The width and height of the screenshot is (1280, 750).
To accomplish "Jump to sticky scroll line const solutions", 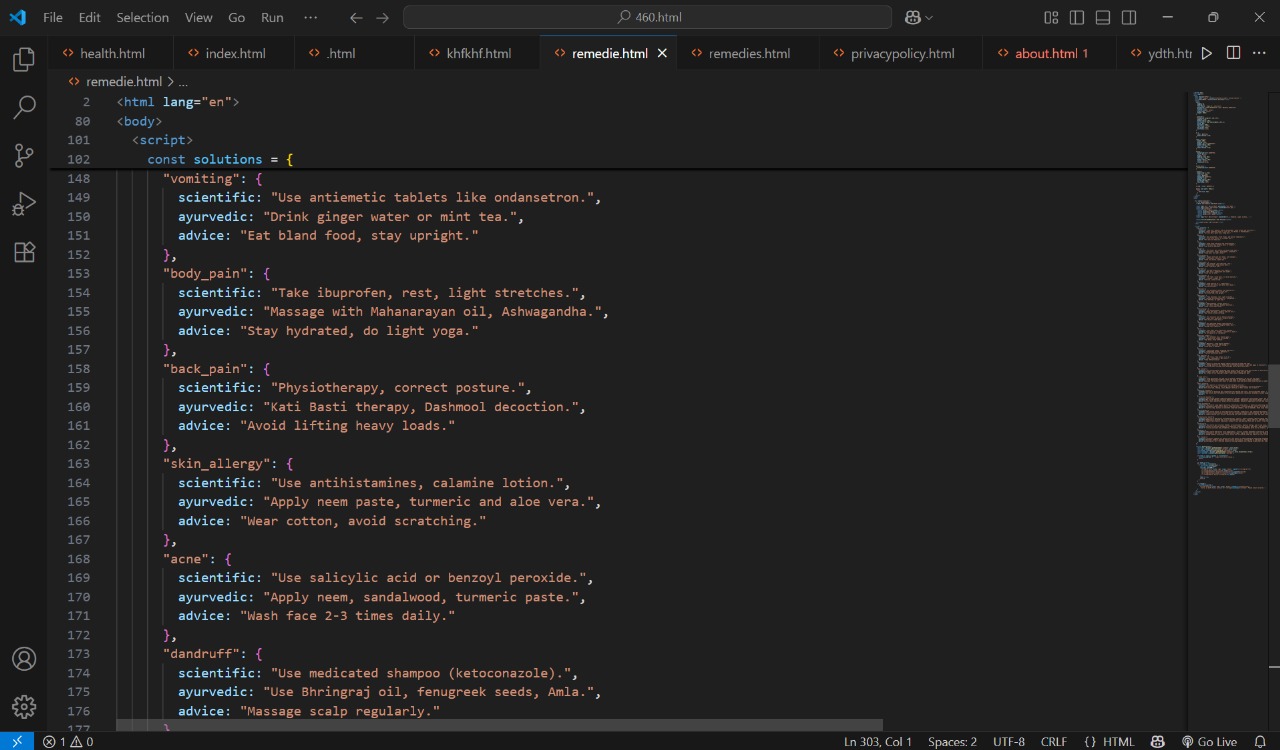I will [x=220, y=159].
